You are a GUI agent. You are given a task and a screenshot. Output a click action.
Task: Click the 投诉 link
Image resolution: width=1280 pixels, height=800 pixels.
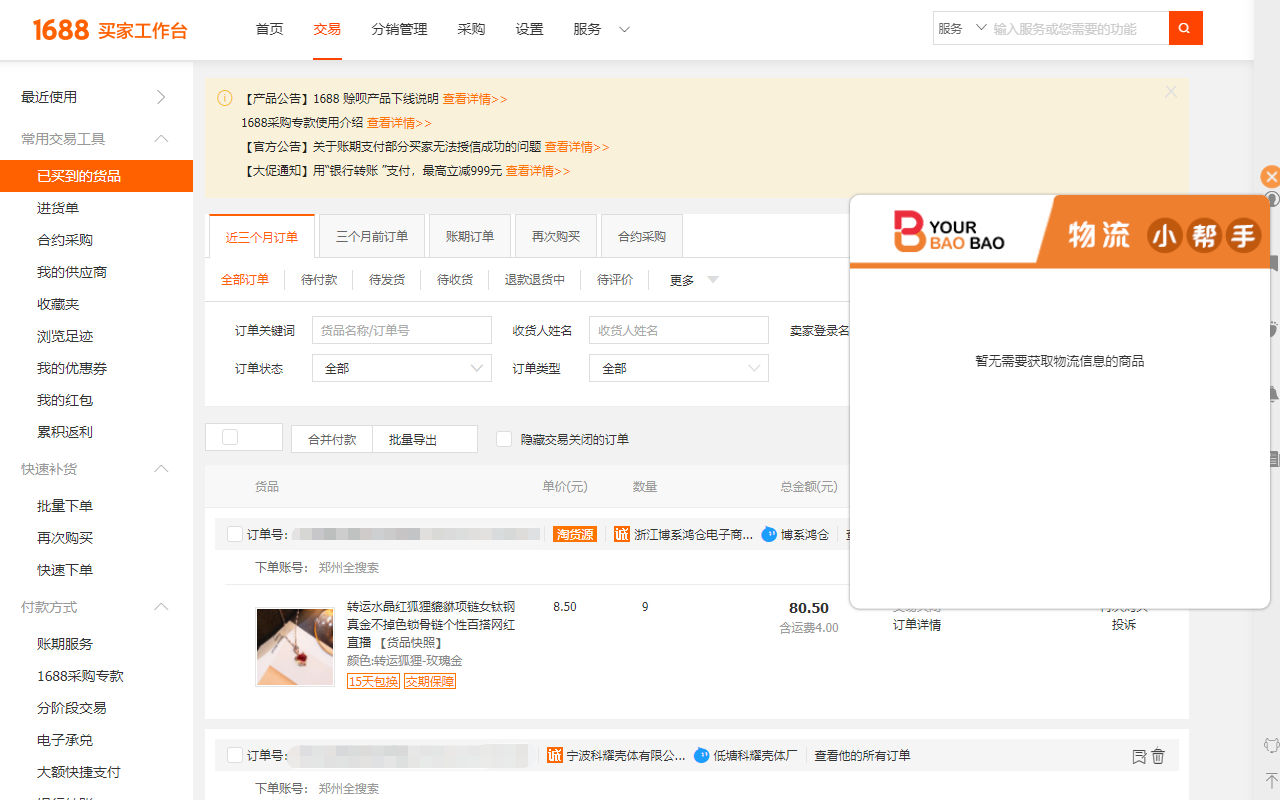point(1124,625)
